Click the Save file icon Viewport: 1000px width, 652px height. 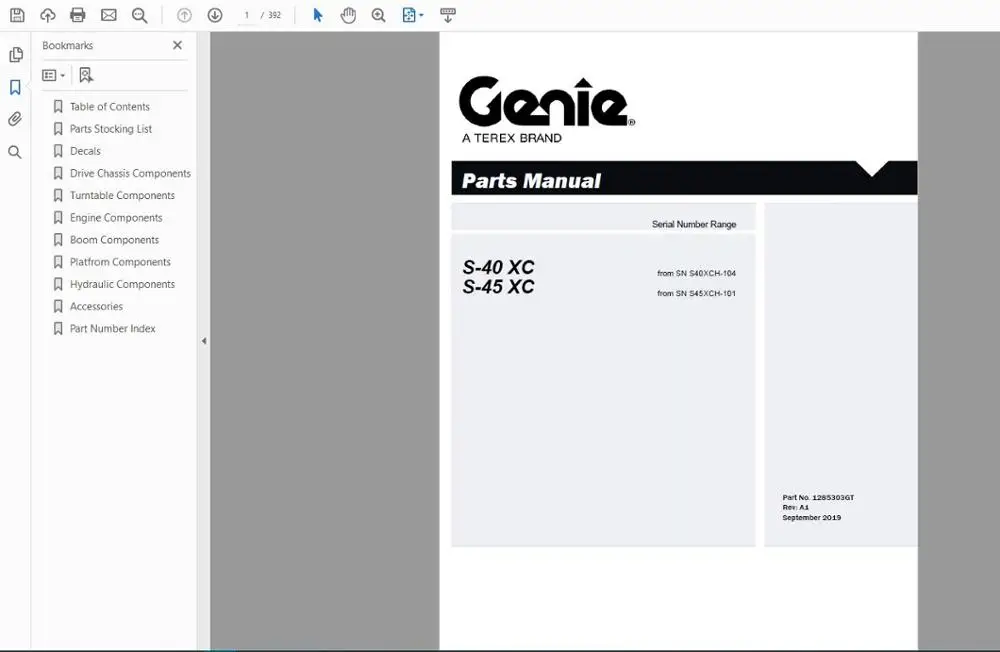[x=17, y=15]
